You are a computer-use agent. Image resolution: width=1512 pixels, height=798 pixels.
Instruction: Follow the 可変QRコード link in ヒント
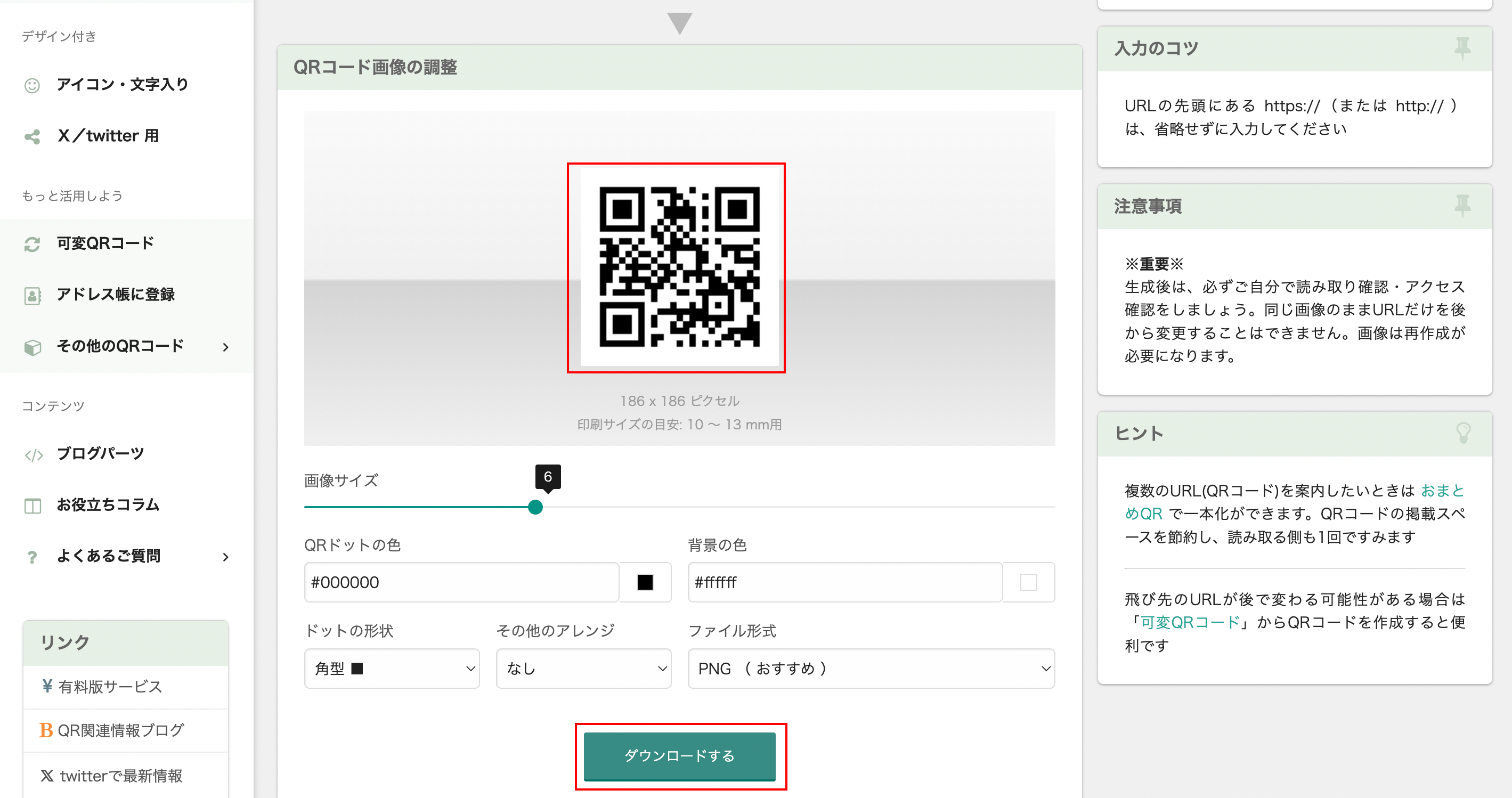pyautogui.click(x=1190, y=622)
